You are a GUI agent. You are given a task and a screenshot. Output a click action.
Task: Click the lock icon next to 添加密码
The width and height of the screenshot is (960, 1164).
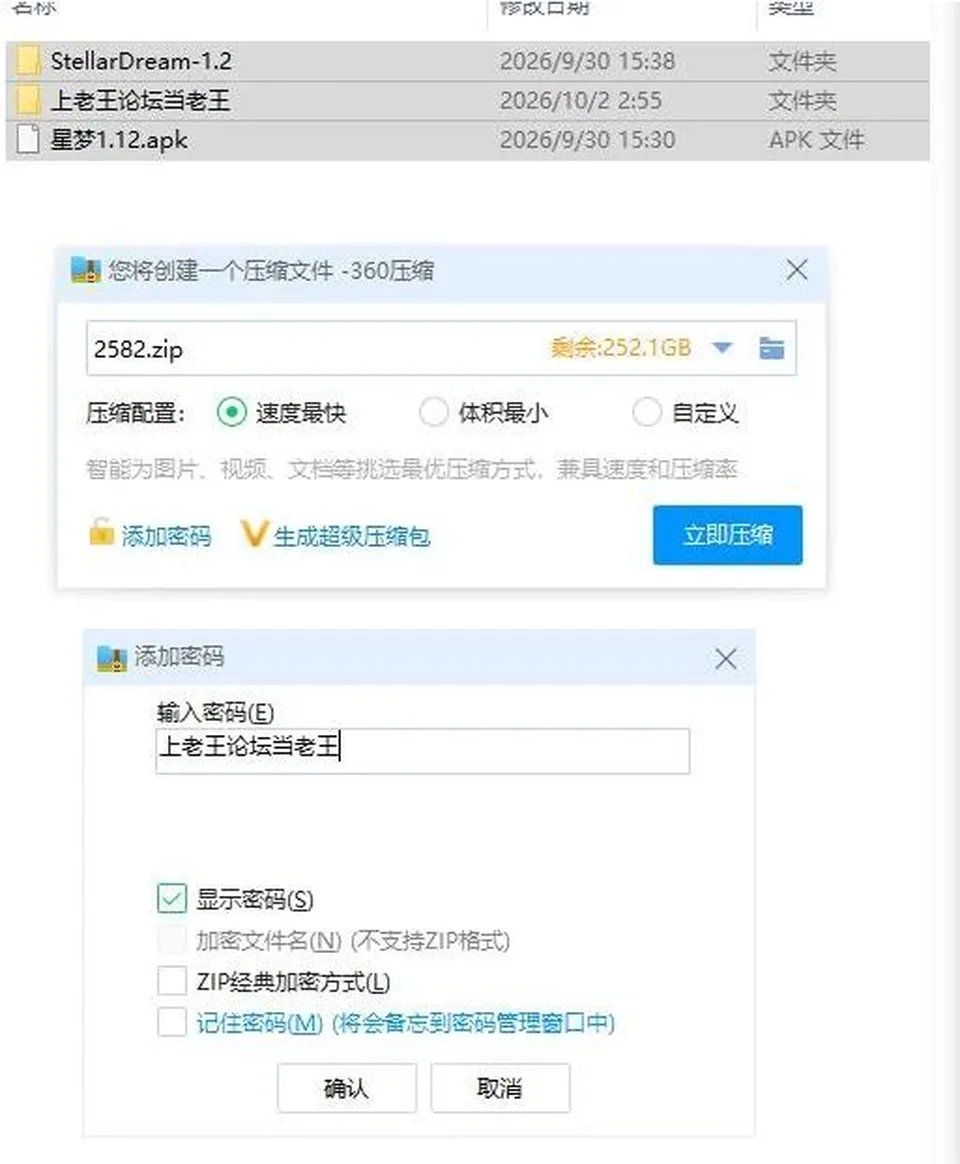pos(101,532)
